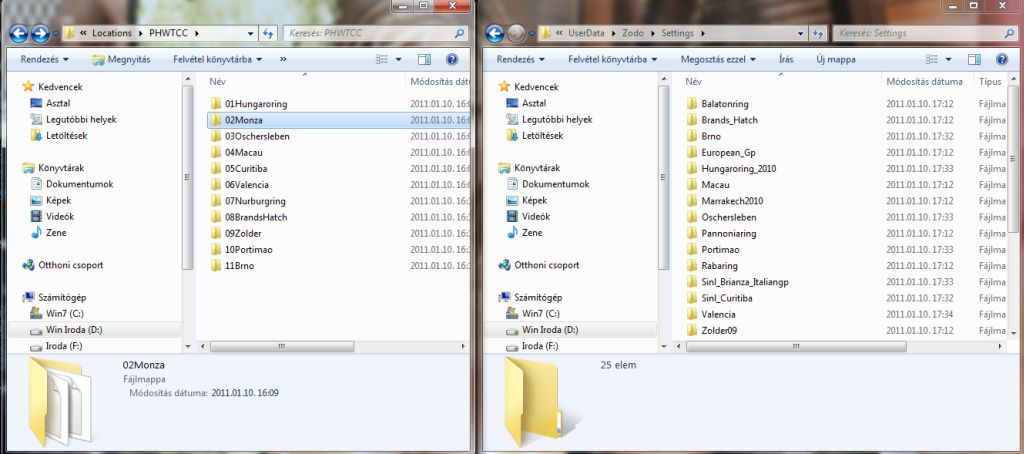Select the 10Portimao row

point(338,250)
